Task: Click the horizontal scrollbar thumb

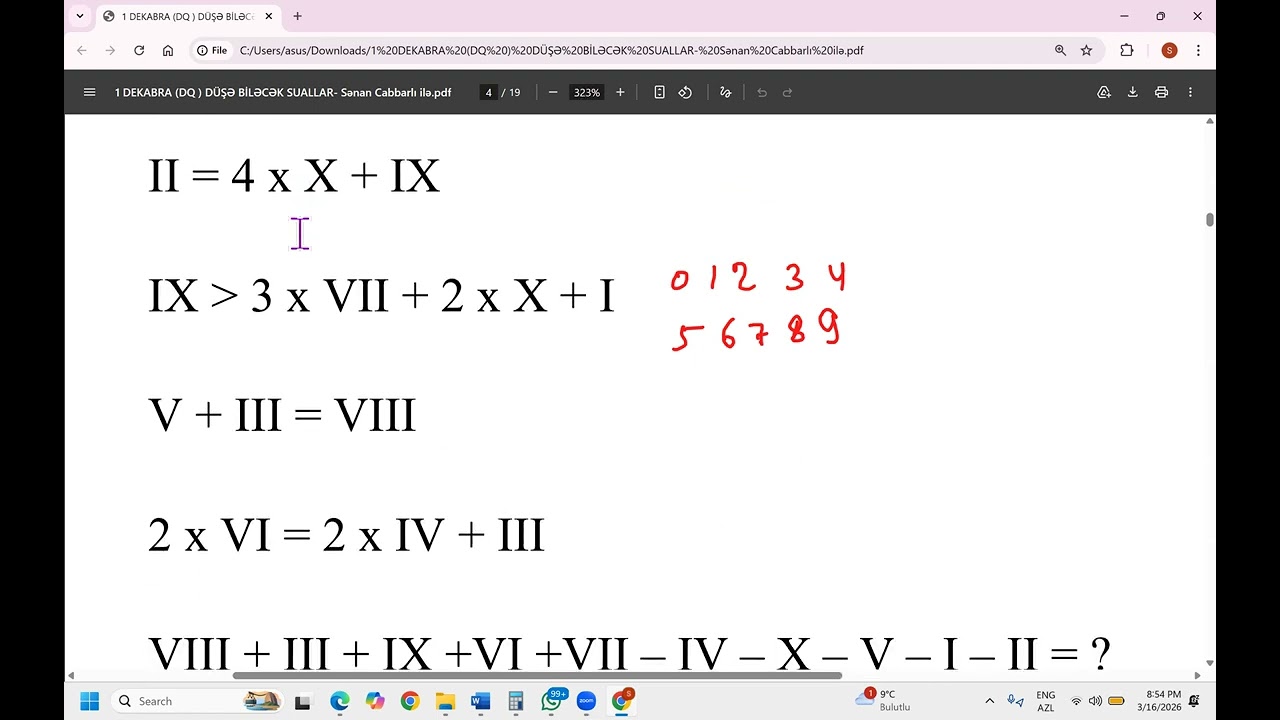Action: click(538, 675)
